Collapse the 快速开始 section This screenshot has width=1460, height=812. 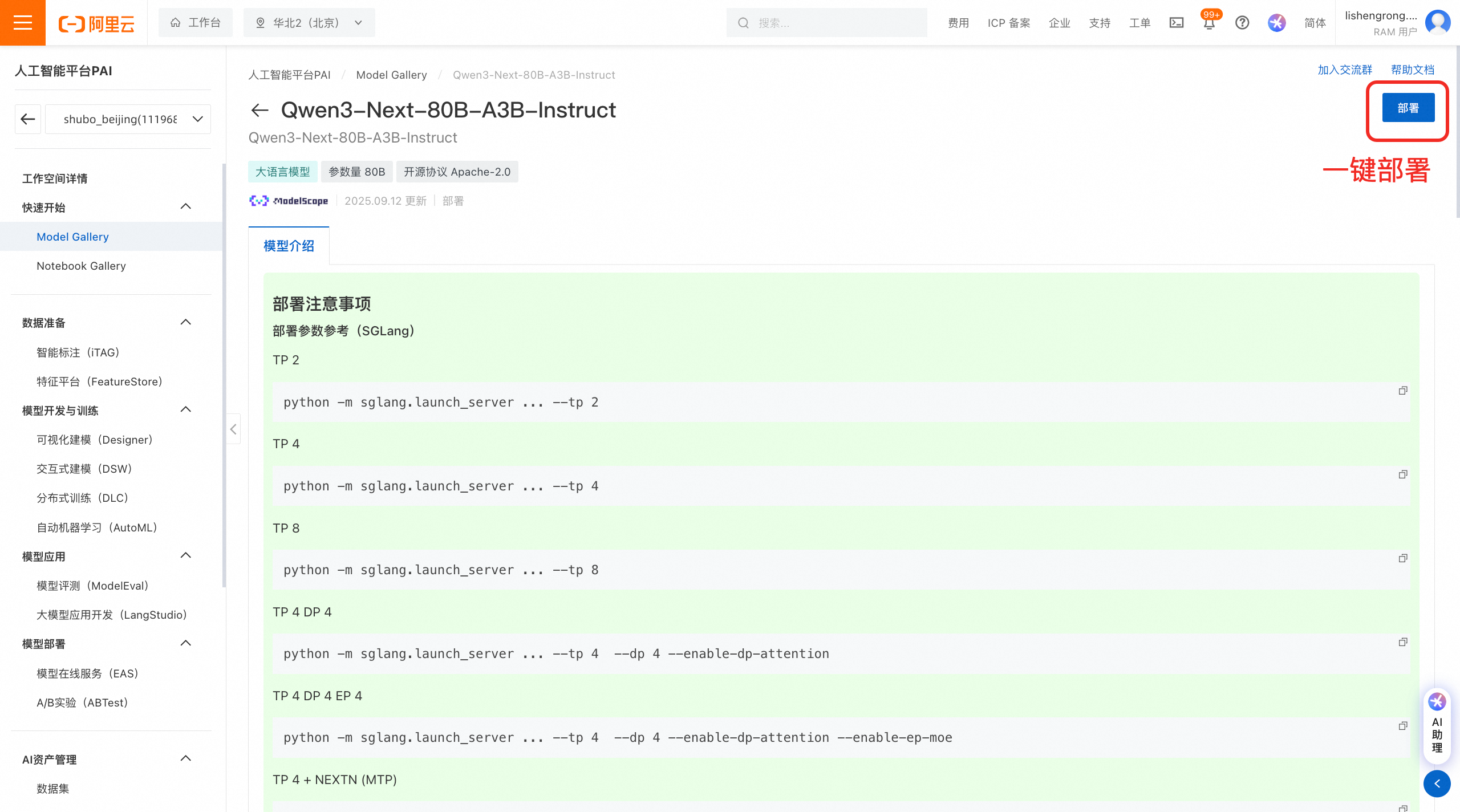click(x=186, y=206)
